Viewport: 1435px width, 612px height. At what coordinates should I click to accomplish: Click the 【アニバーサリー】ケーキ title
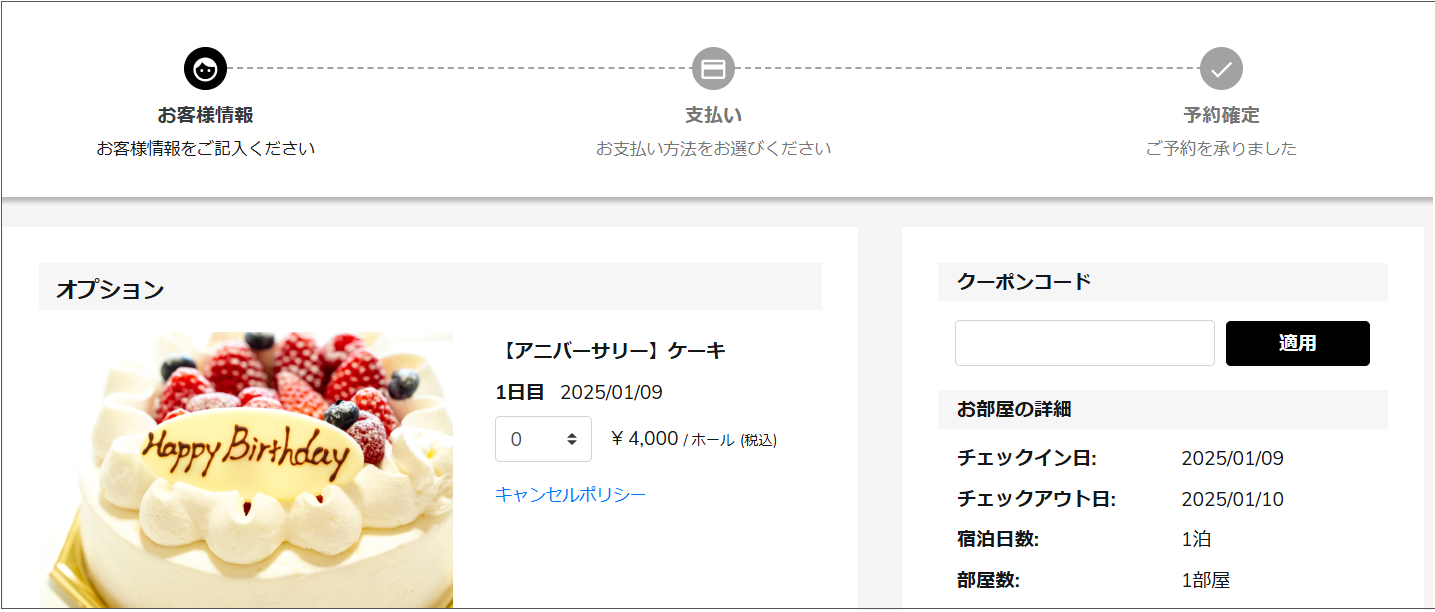(x=610, y=350)
